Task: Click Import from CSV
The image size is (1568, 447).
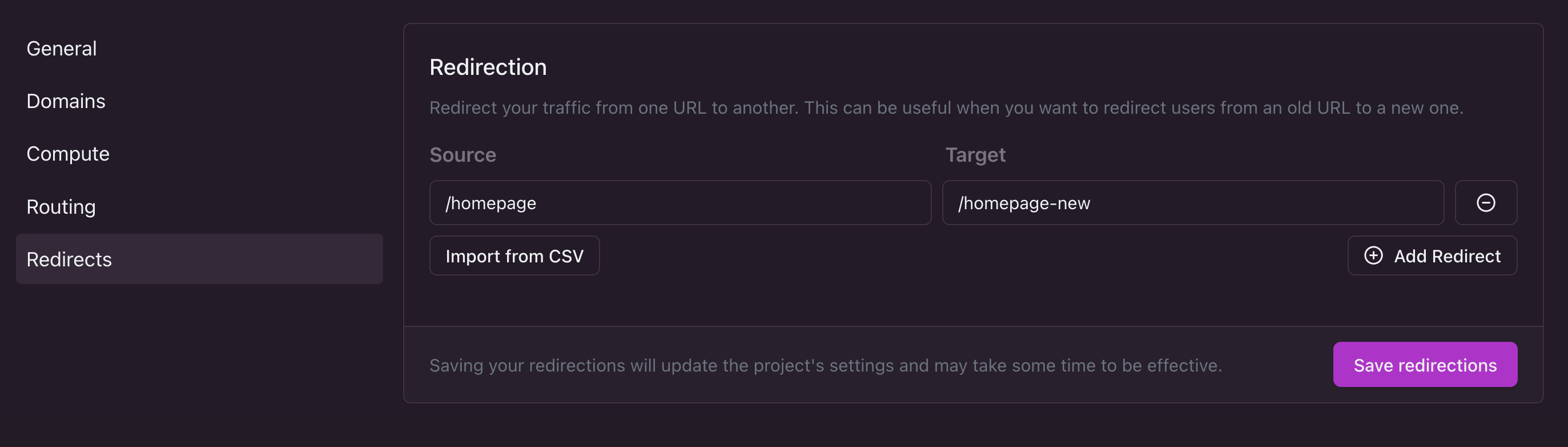Action: [x=514, y=256]
